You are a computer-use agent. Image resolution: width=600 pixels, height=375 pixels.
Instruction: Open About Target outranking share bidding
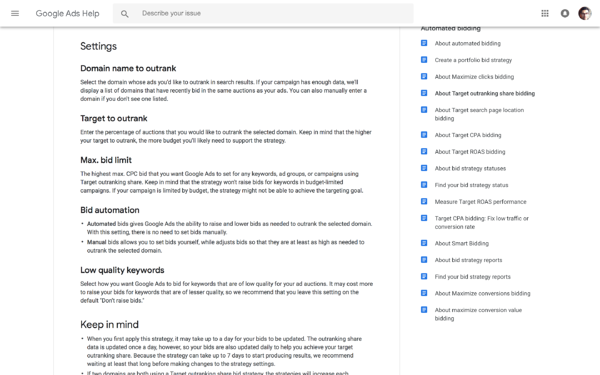pos(485,93)
